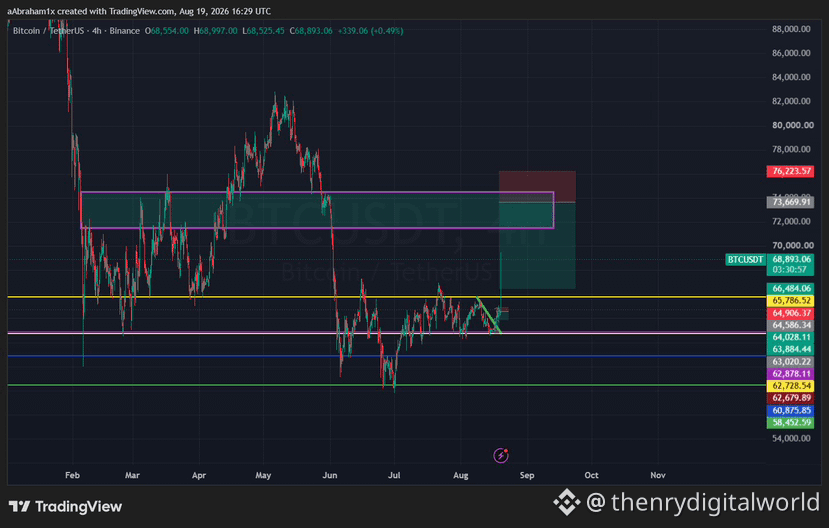
Task: Click the candle countdown 03:30:57
Action: 790,270
